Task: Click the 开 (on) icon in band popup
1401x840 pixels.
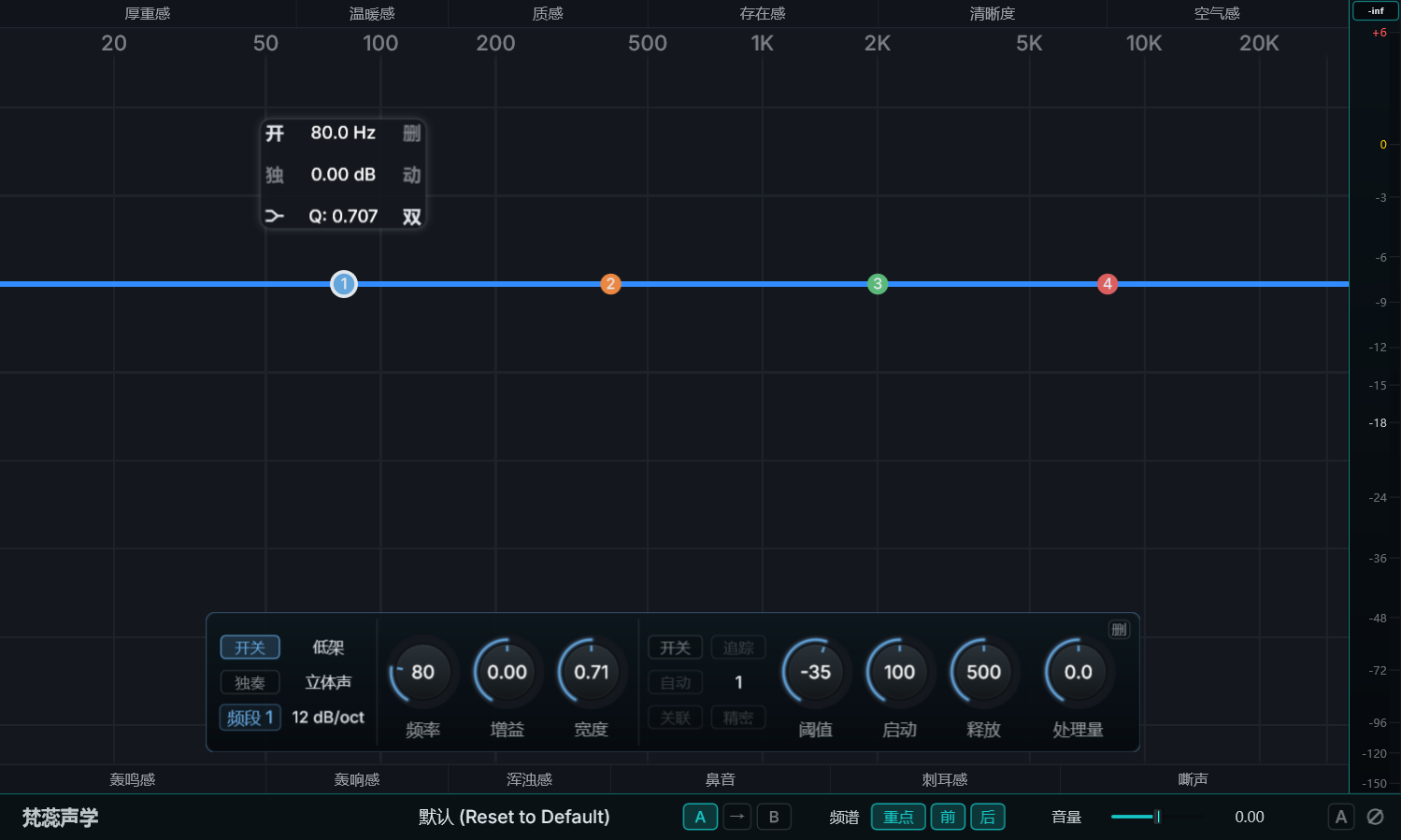Action: click(x=275, y=134)
